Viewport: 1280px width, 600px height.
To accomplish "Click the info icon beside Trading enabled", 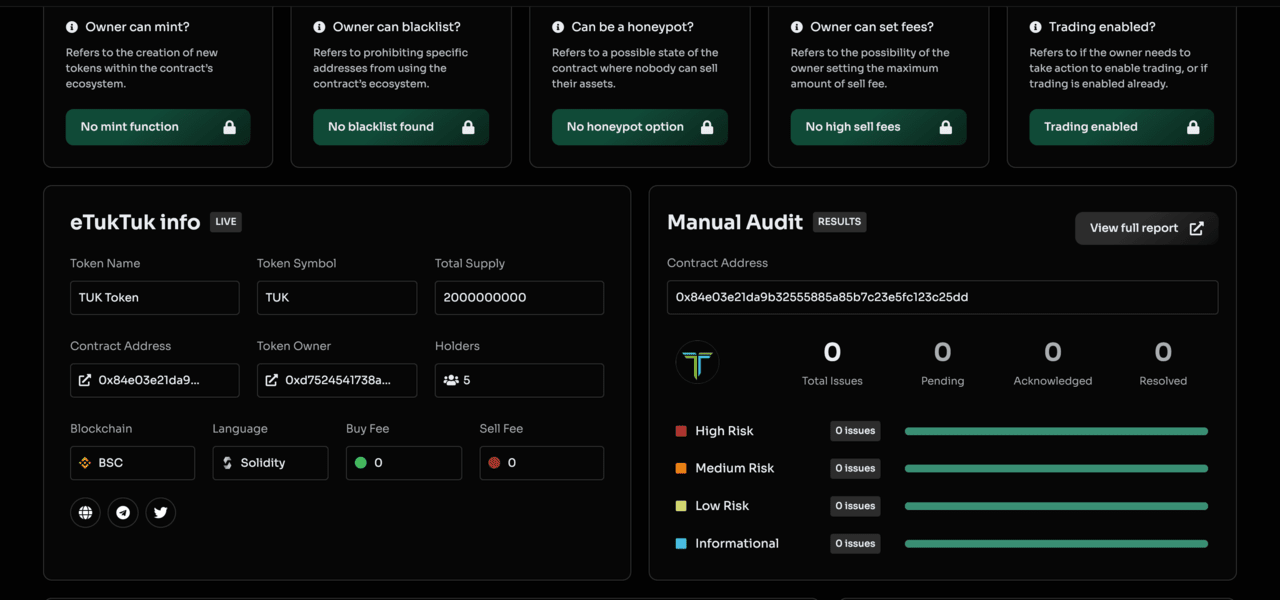I will tap(1036, 27).
